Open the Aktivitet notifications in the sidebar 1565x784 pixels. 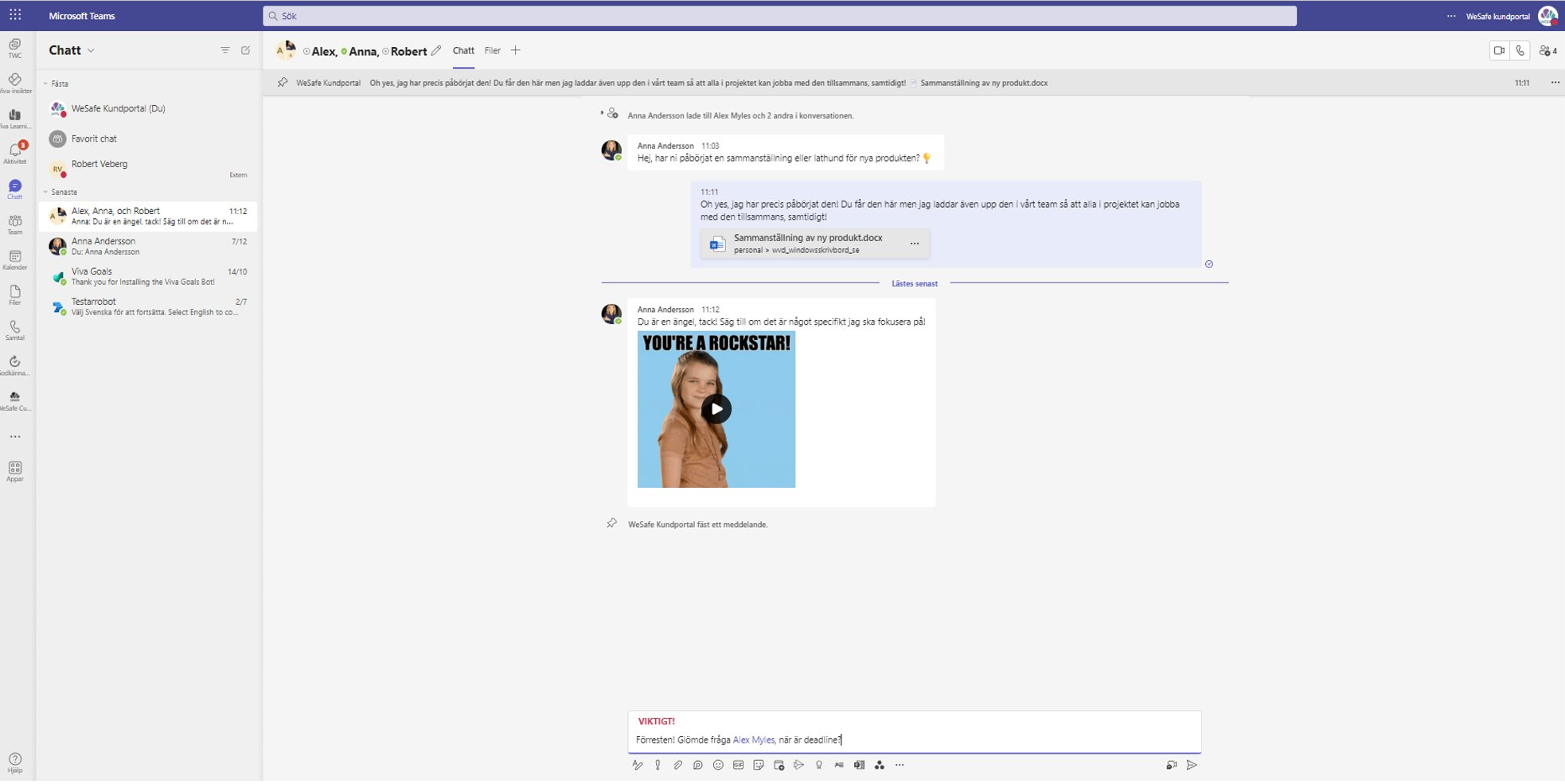(15, 152)
